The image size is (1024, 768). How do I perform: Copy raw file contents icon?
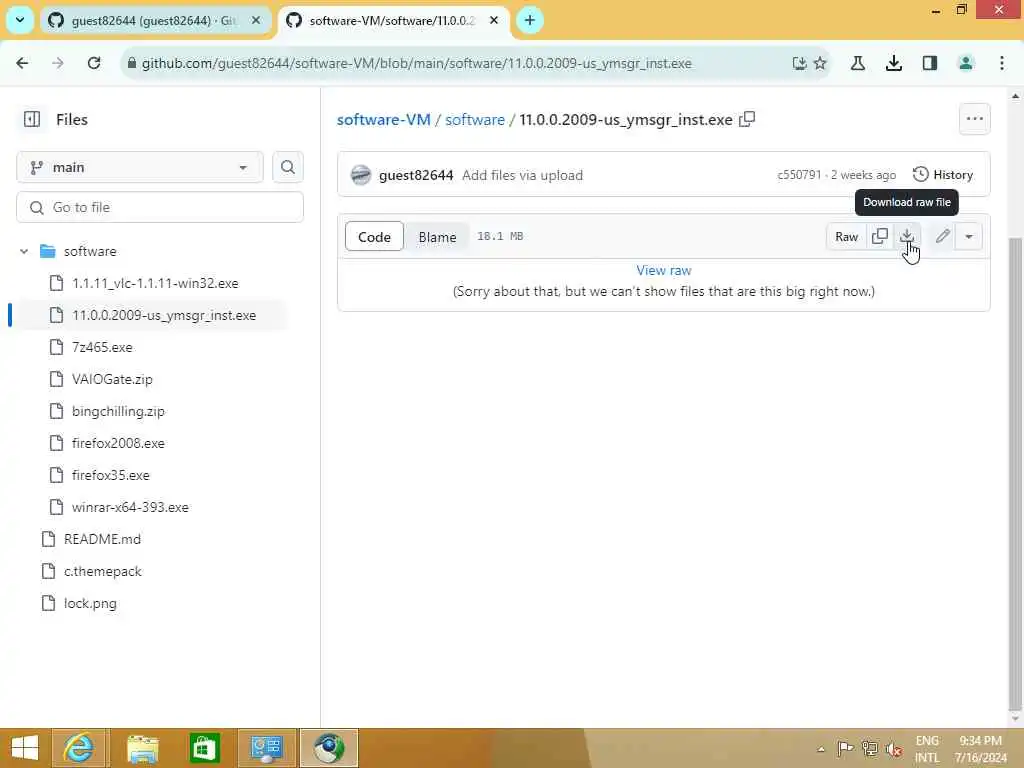[880, 236]
